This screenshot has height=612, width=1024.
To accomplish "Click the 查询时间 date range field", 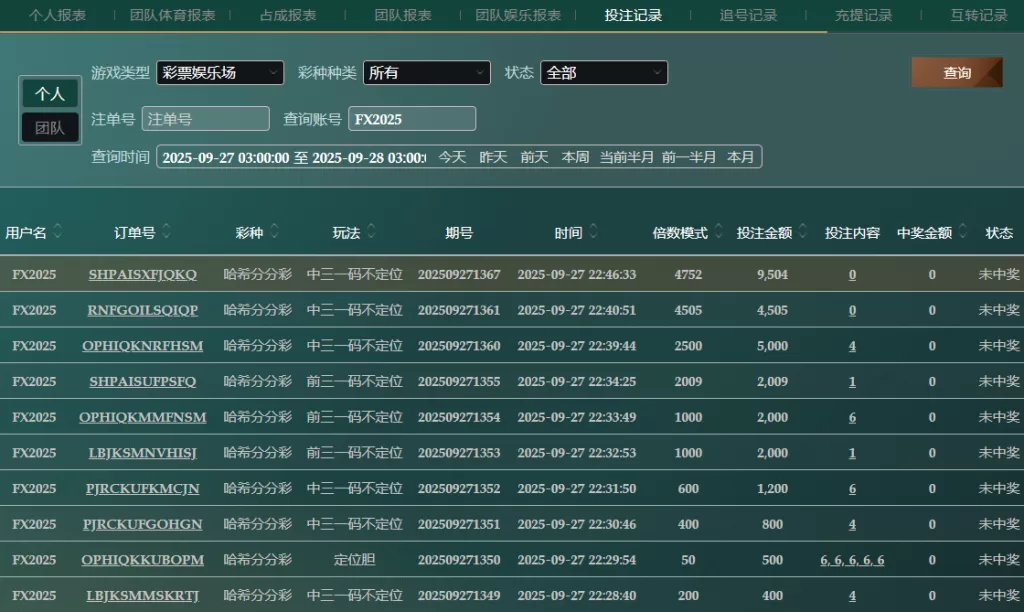I will [x=294, y=157].
